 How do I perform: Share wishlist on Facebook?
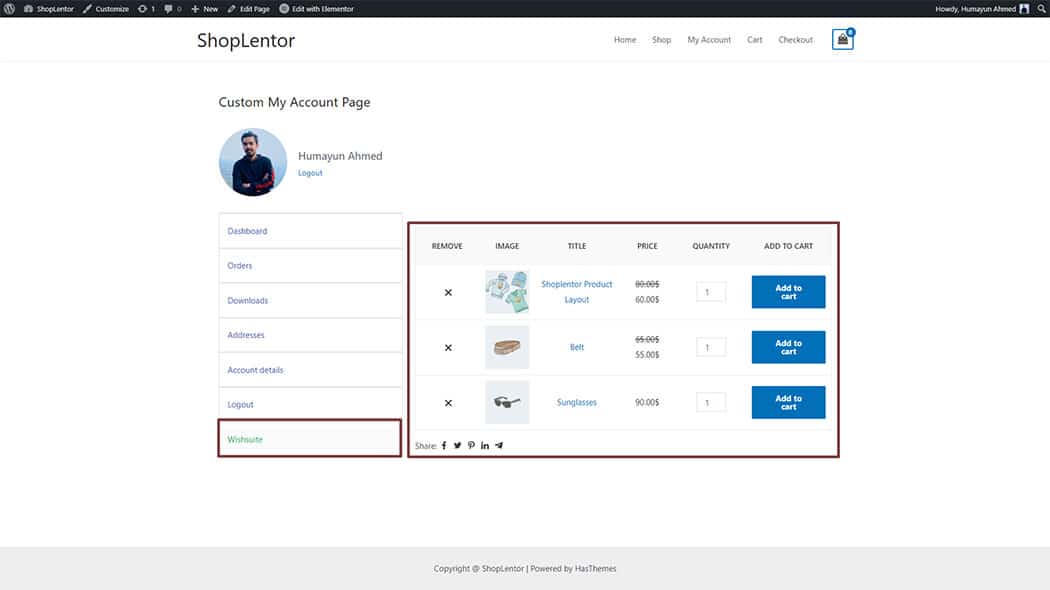pyautogui.click(x=444, y=446)
